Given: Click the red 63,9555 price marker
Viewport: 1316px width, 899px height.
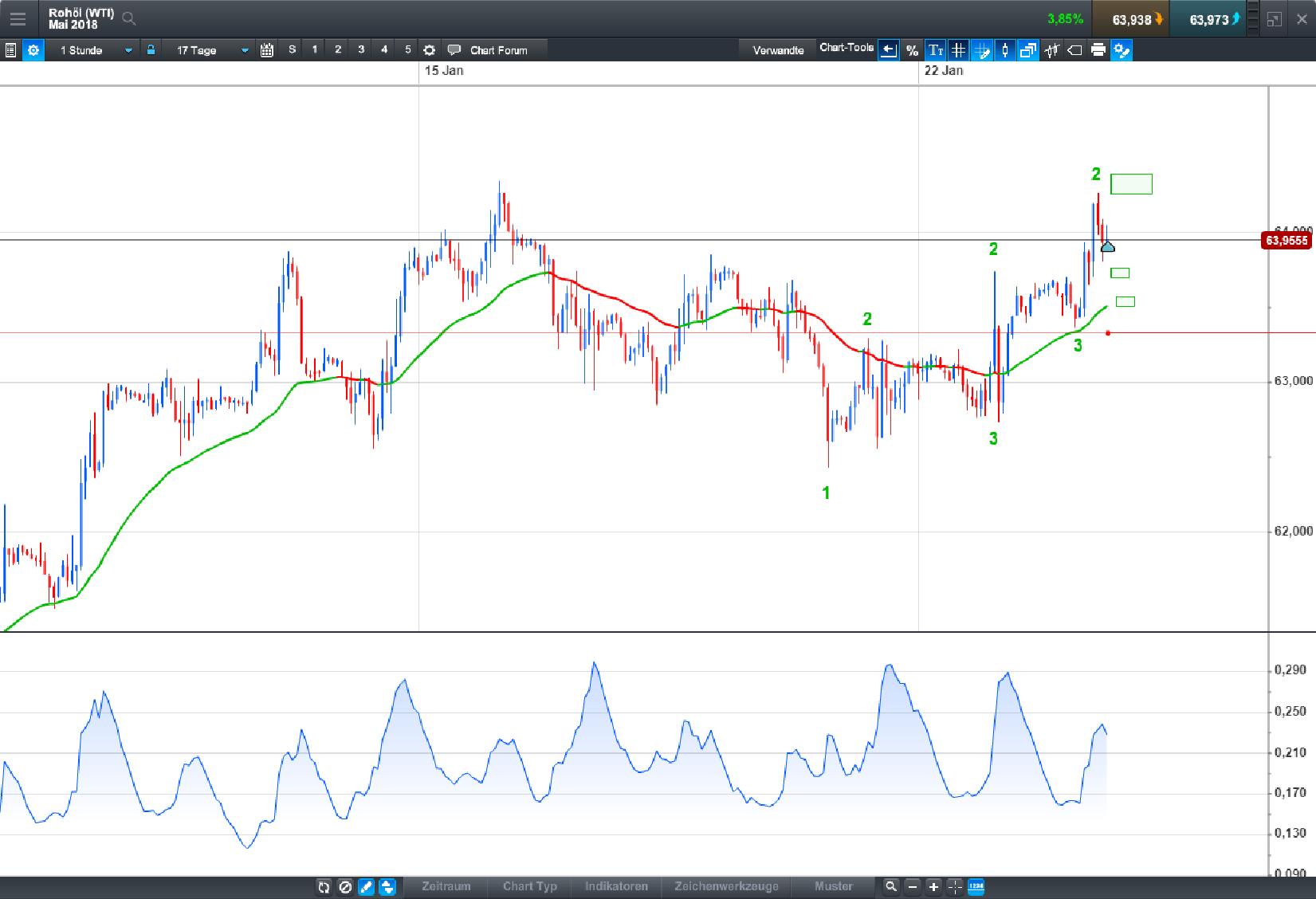Looking at the screenshot, I should pyautogui.click(x=1287, y=240).
